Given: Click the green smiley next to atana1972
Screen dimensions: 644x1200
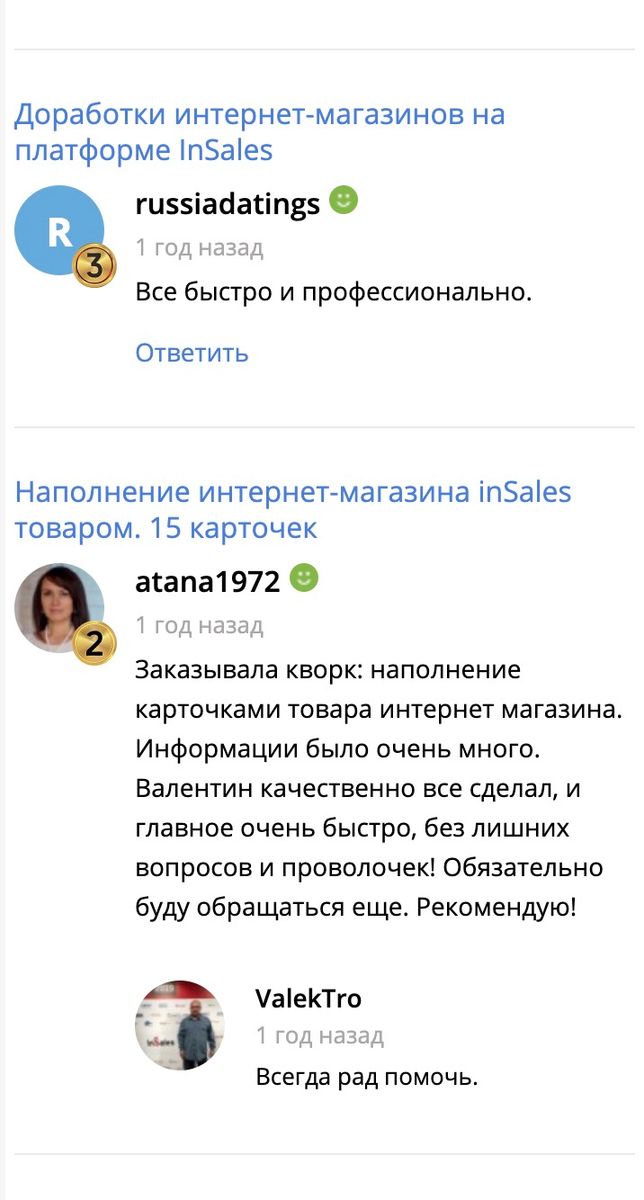Looking at the screenshot, I should pos(303,578).
